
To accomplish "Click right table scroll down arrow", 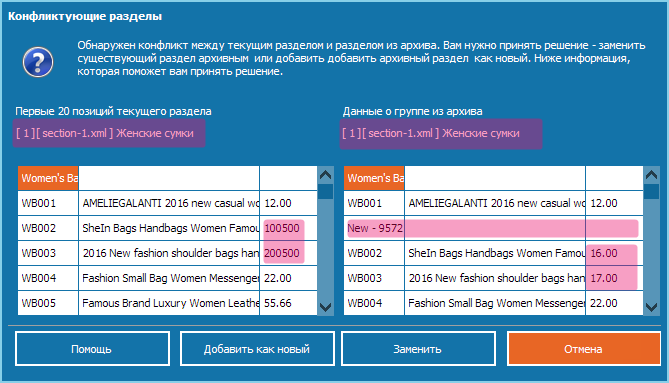I will click(x=652, y=307).
